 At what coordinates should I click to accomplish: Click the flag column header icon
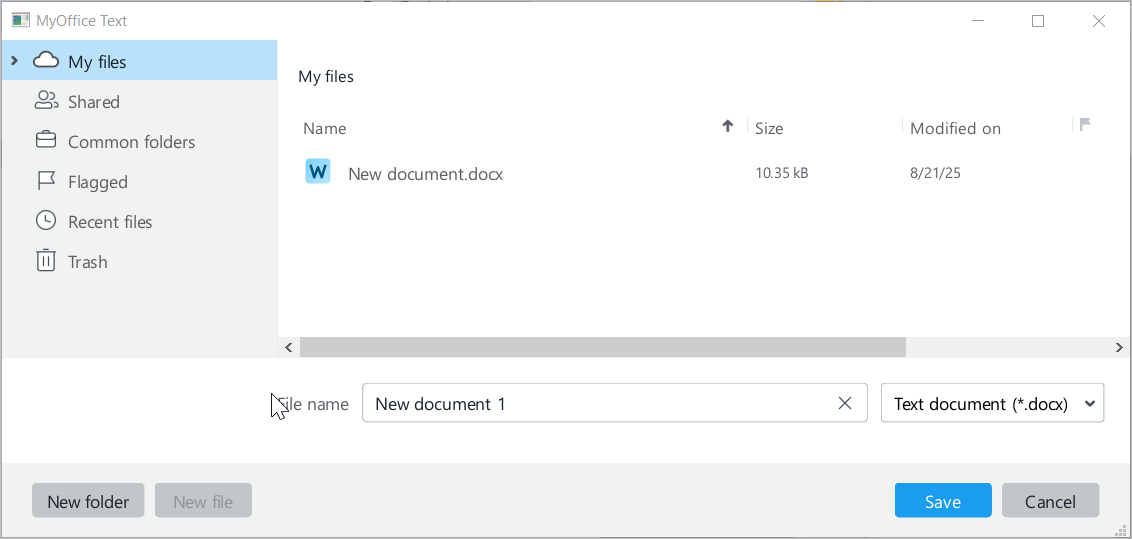click(x=1084, y=125)
